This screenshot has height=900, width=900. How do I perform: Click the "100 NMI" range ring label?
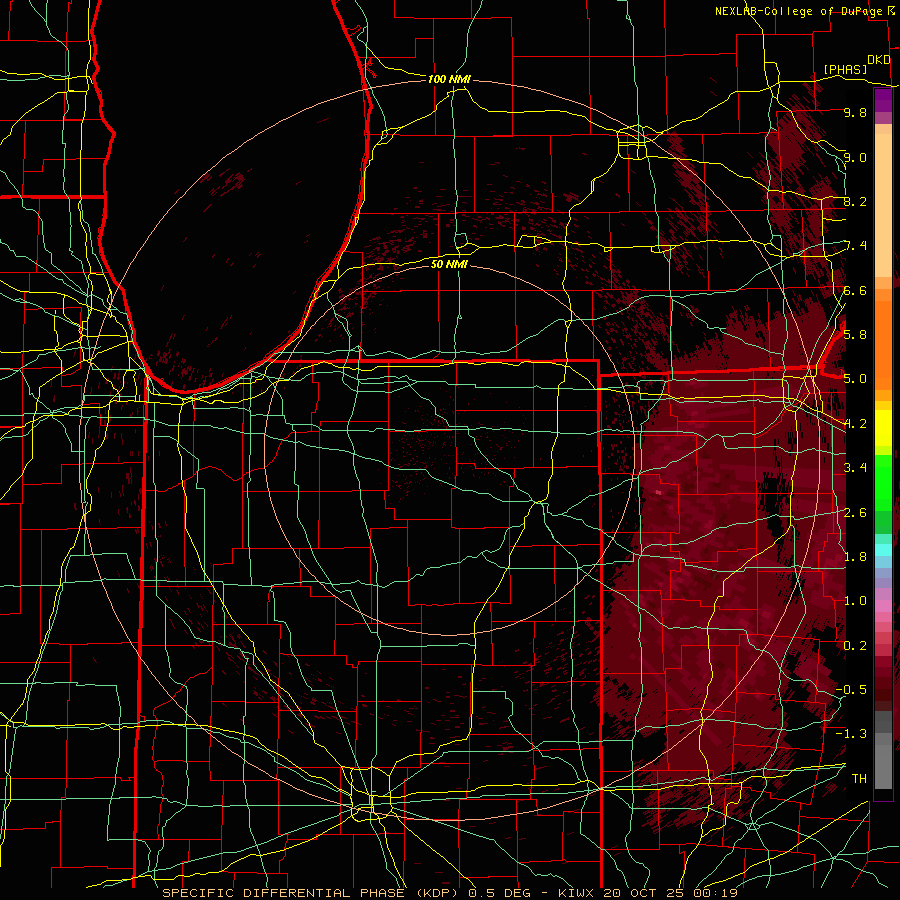(449, 79)
